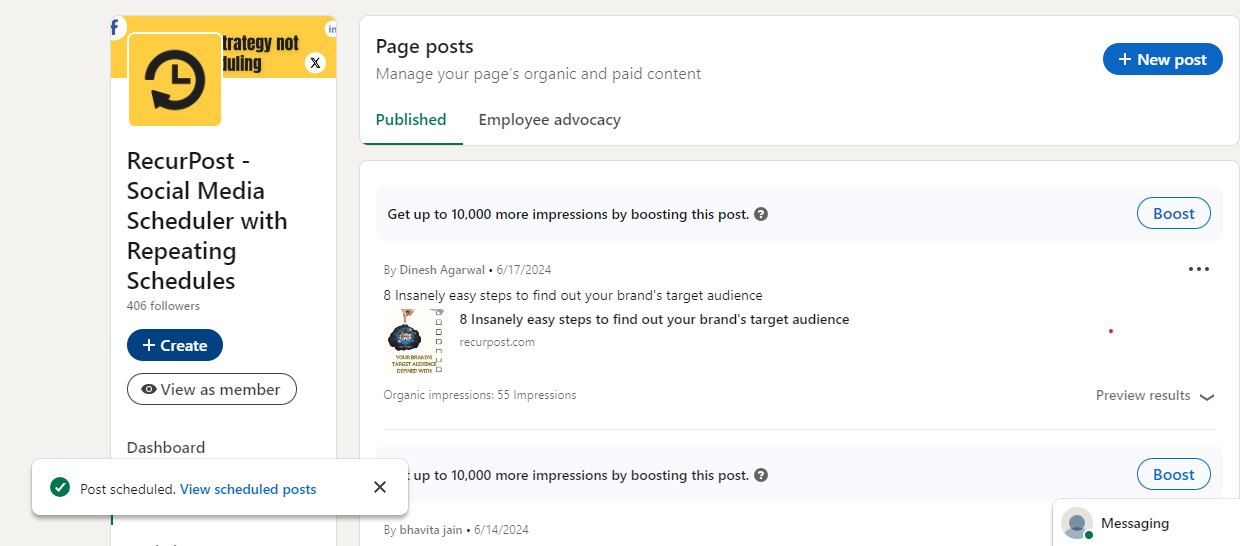Click the help icon in first boost banner
The height and width of the screenshot is (546, 1240).
pos(761,214)
